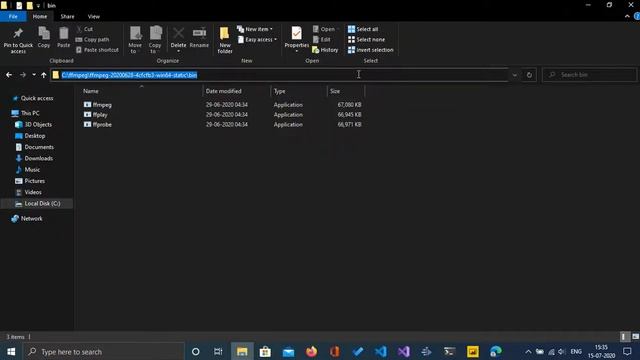Create a New folder
640x360 pixels.
224,40
